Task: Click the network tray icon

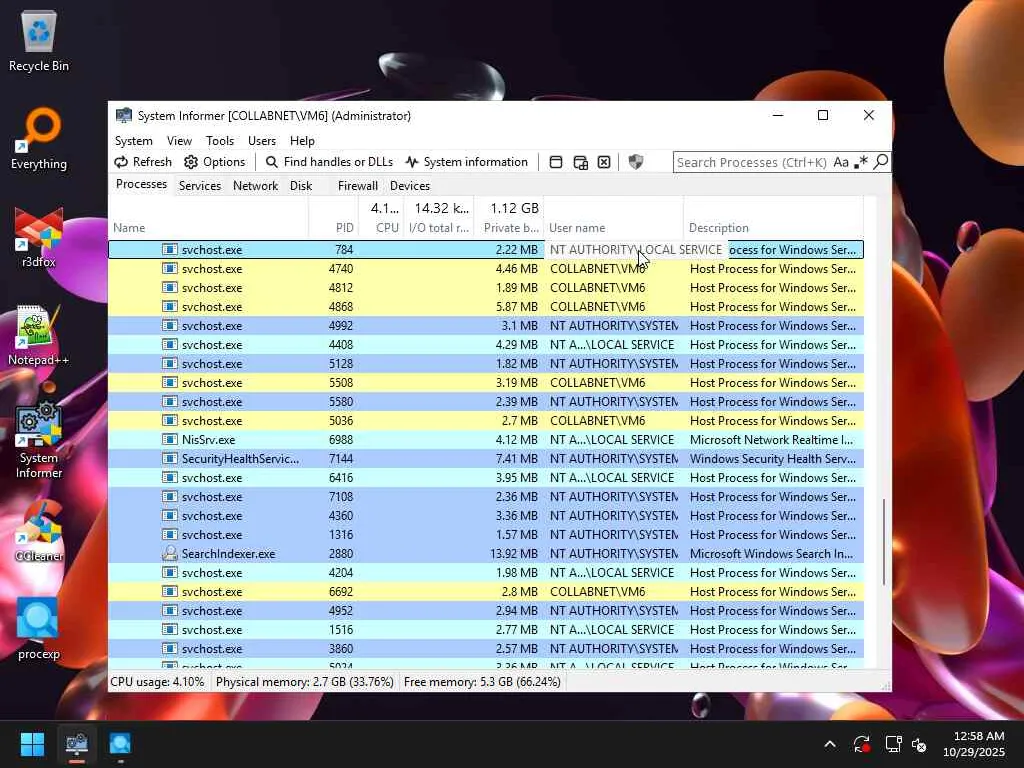Action: click(893, 744)
